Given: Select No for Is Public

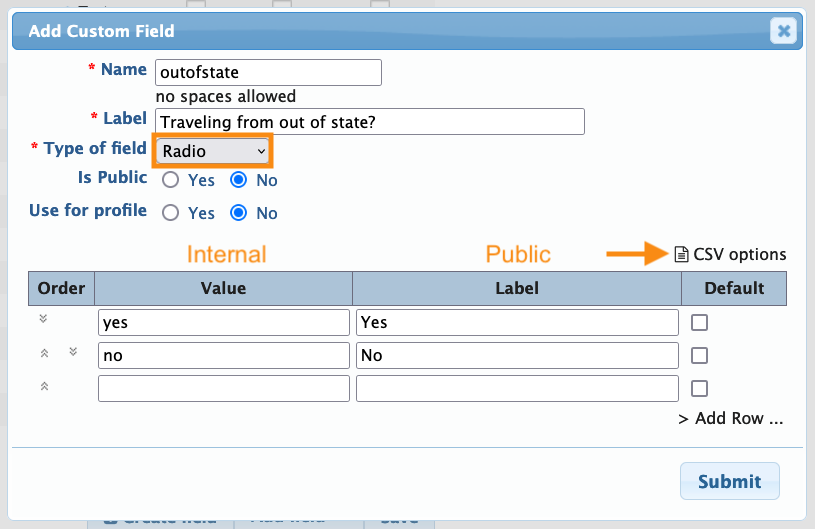Looking at the screenshot, I should coord(239,181).
